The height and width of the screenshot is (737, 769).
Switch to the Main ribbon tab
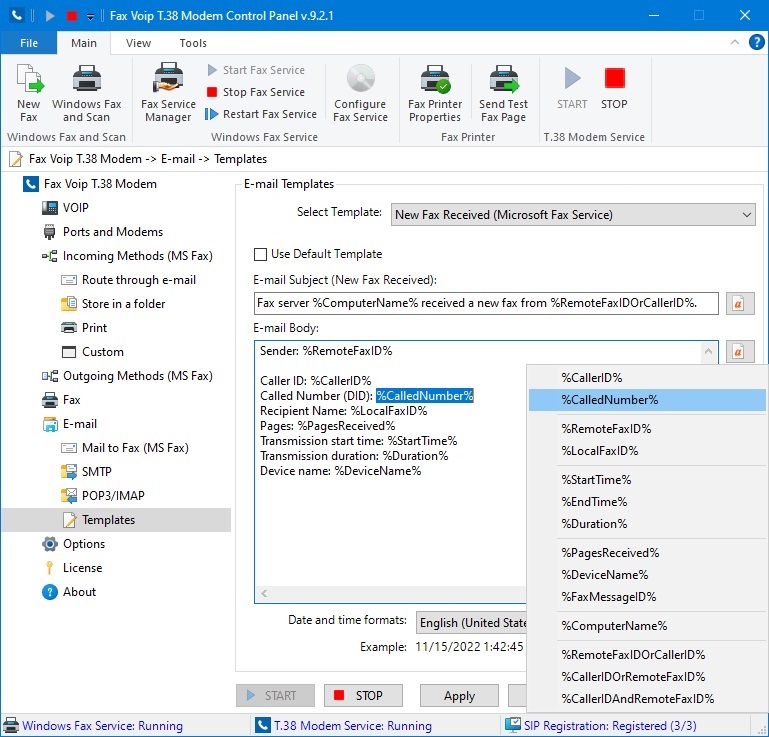[x=84, y=43]
